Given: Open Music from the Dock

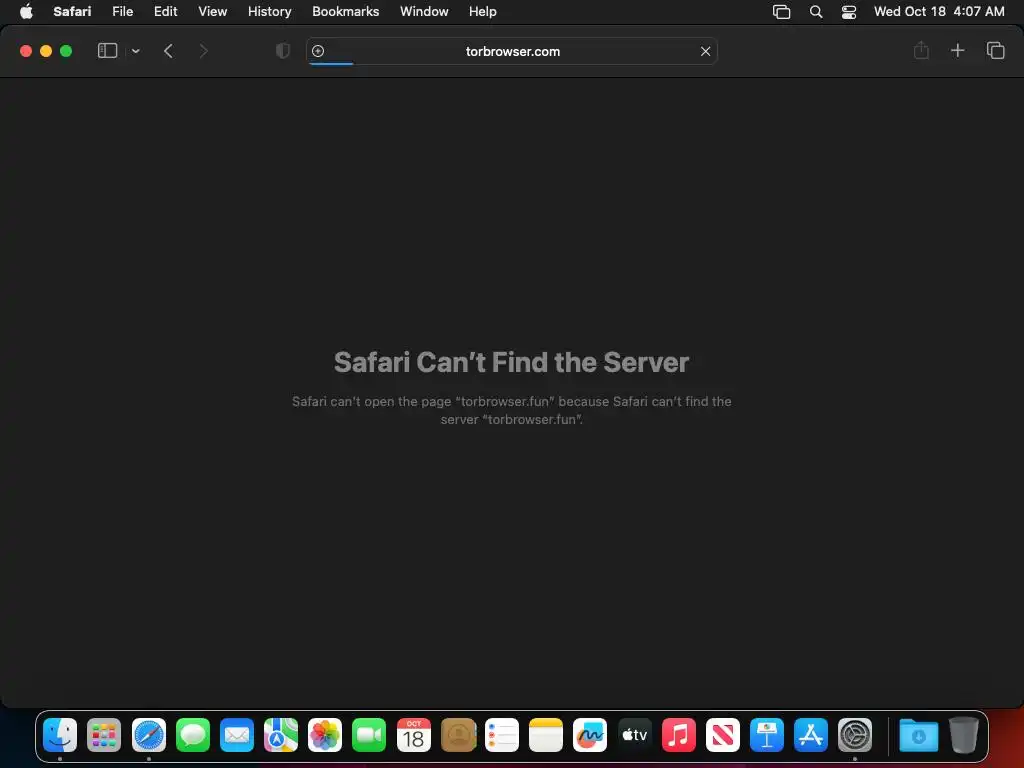Looking at the screenshot, I should pos(679,735).
